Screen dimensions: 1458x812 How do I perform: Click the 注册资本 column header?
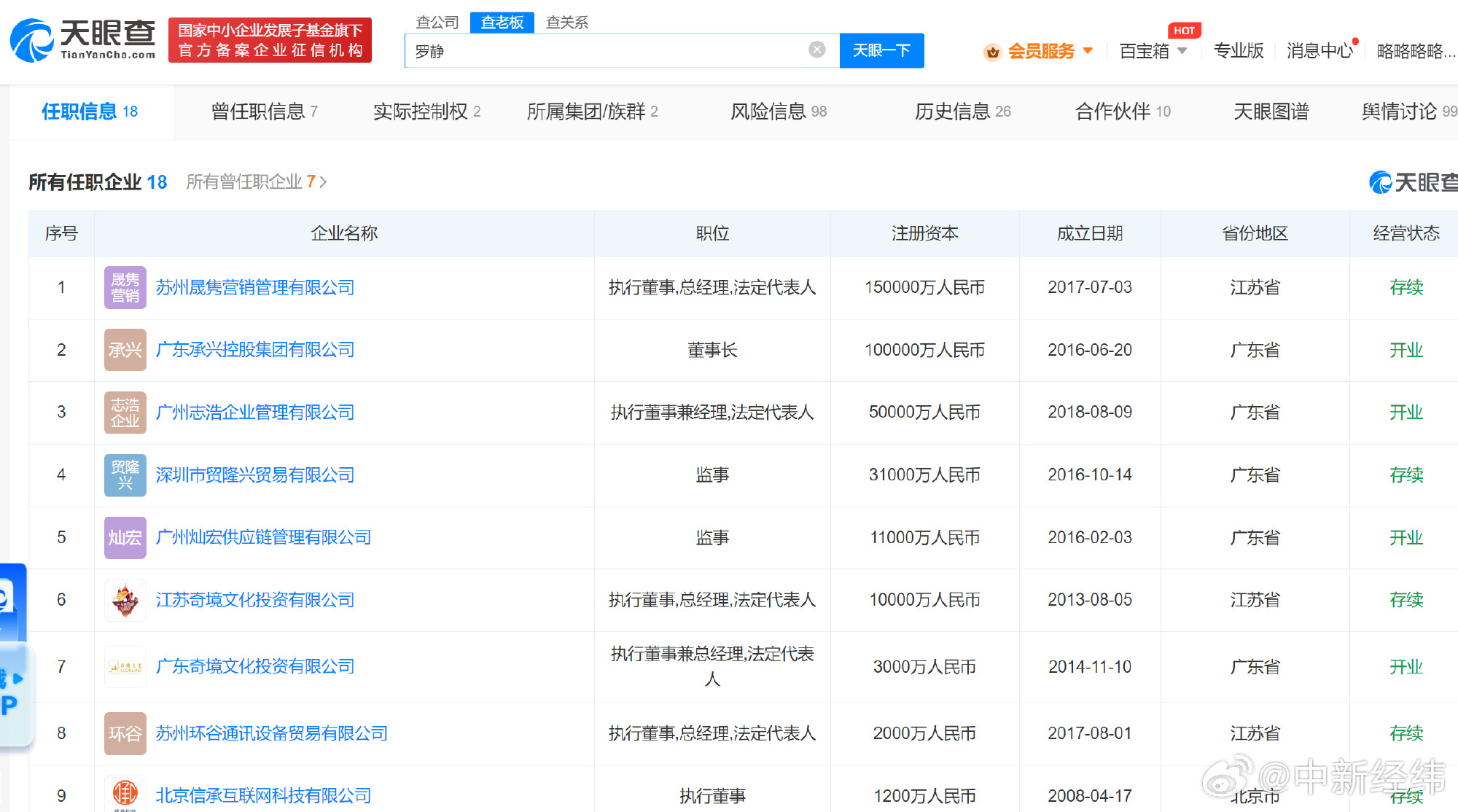point(924,233)
